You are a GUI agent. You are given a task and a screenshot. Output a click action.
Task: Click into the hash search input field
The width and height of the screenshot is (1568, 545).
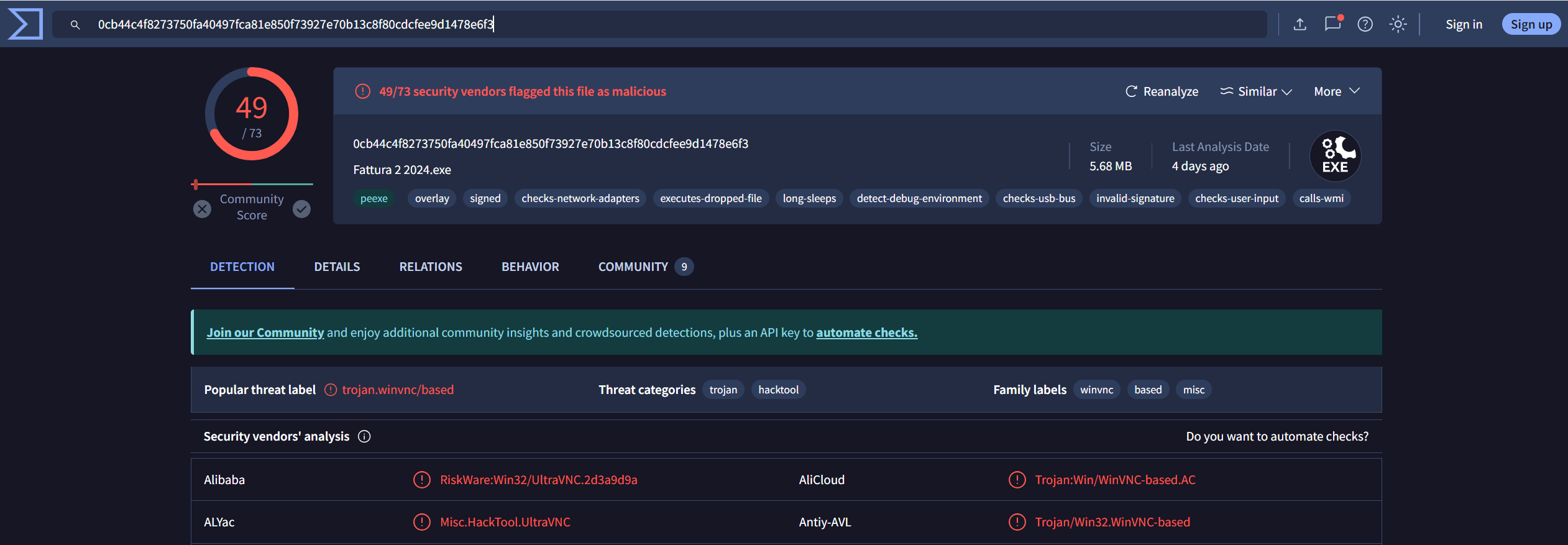point(659,24)
